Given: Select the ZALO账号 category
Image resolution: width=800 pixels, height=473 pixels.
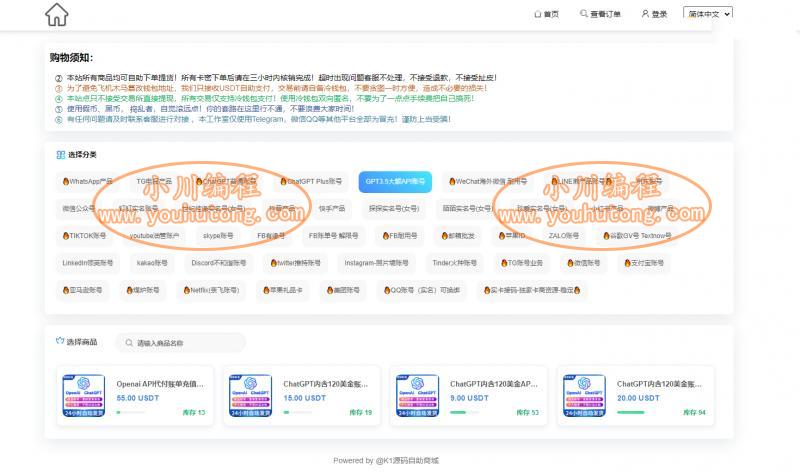Looking at the screenshot, I should (x=564, y=236).
